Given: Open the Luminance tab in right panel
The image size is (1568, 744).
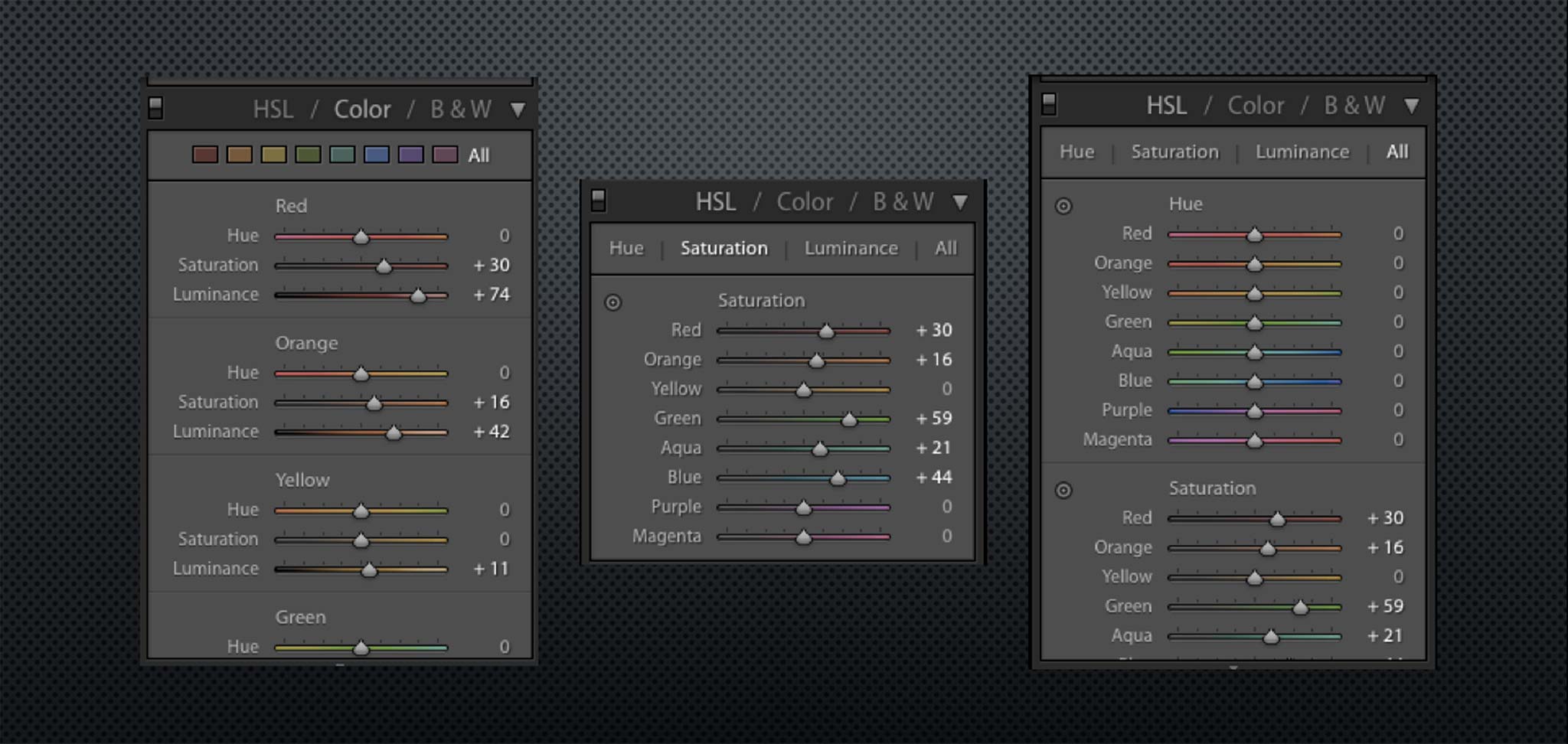Looking at the screenshot, I should tap(1302, 152).
